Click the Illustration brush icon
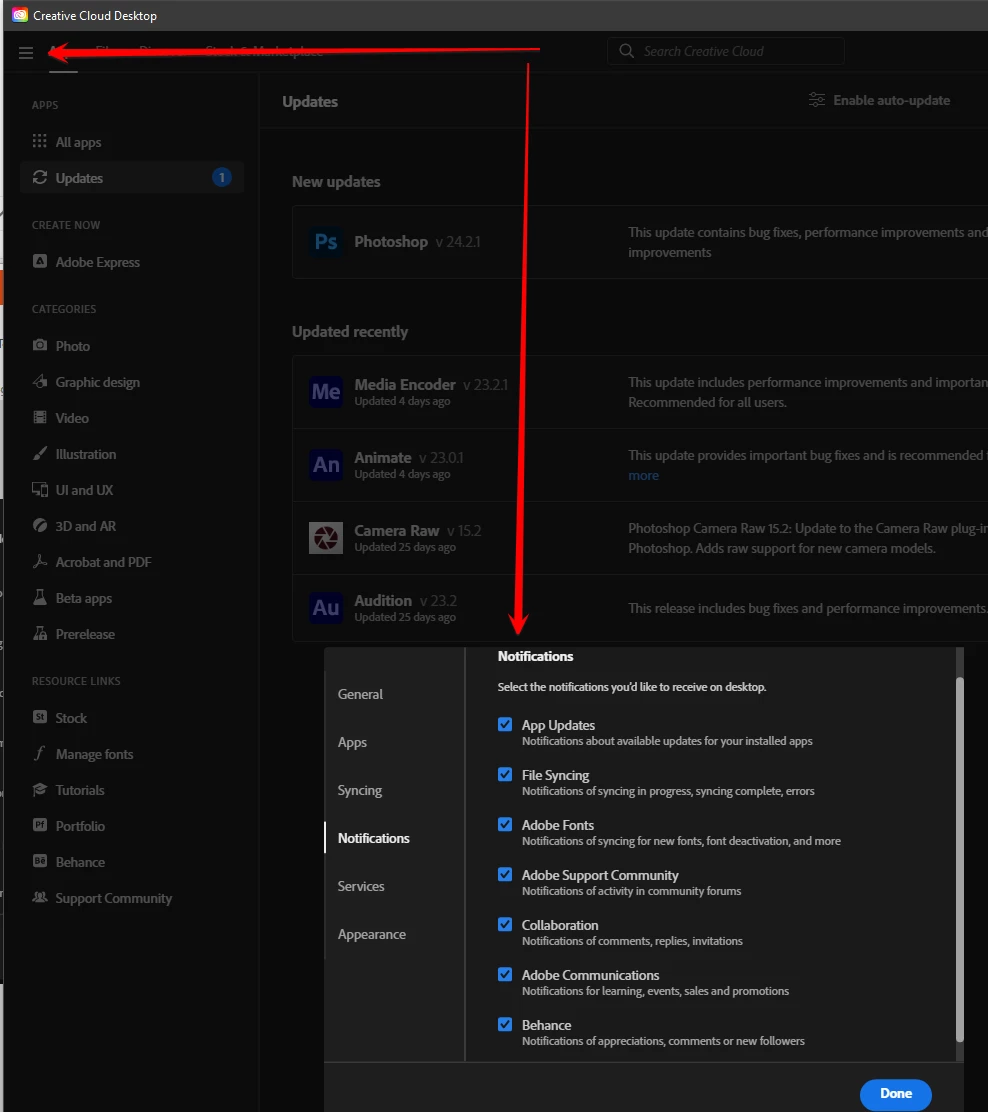Viewport: 988px width, 1112px height. click(x=40, y=453)
